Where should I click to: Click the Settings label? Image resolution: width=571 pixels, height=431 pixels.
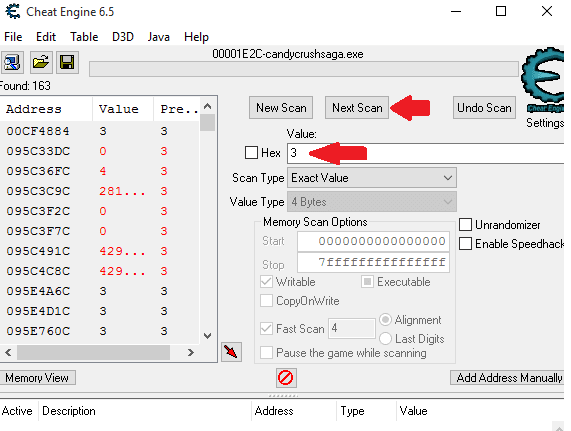click(x=545, y=123)
